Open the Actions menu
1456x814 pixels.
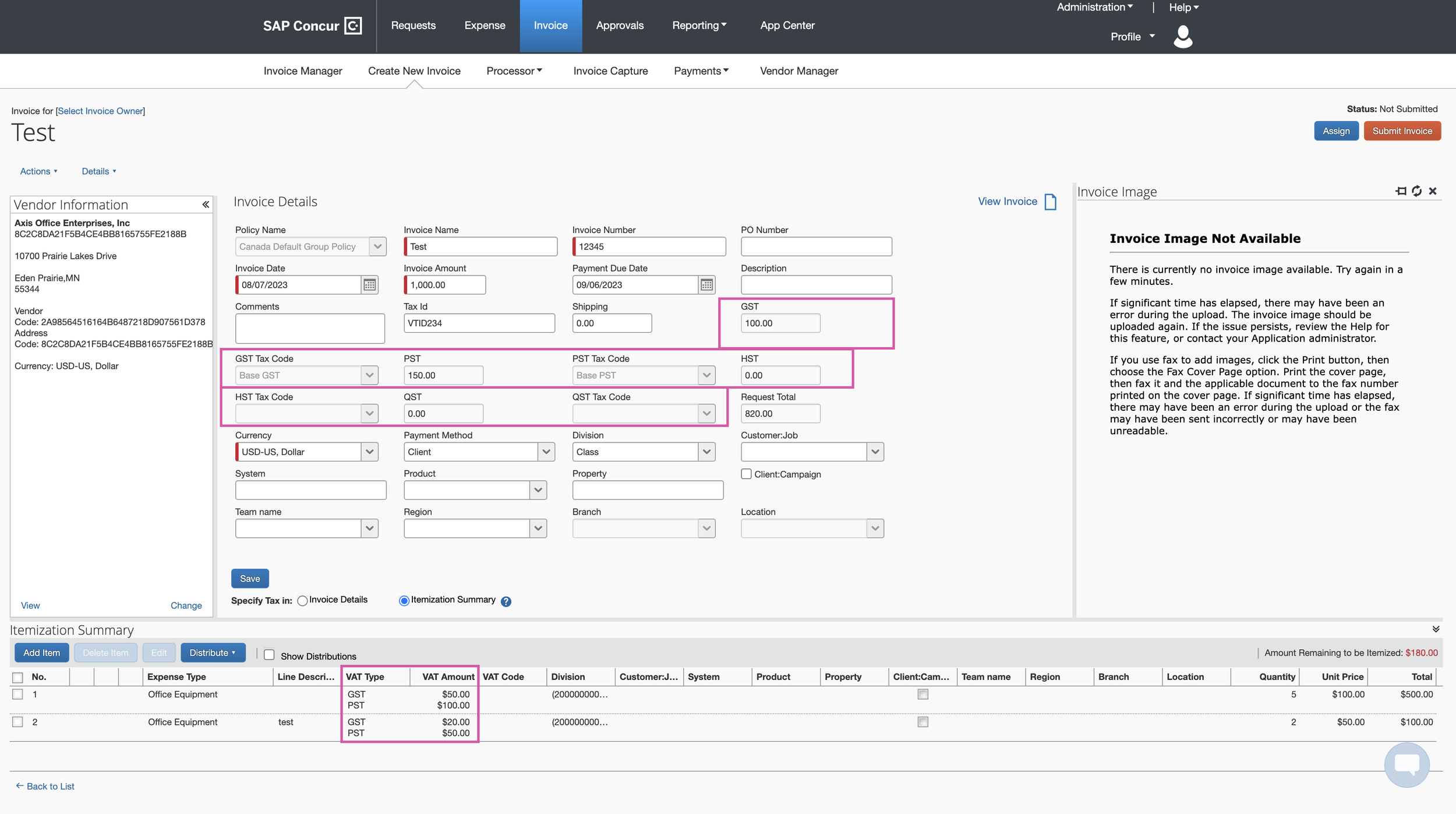click(38, 171)
